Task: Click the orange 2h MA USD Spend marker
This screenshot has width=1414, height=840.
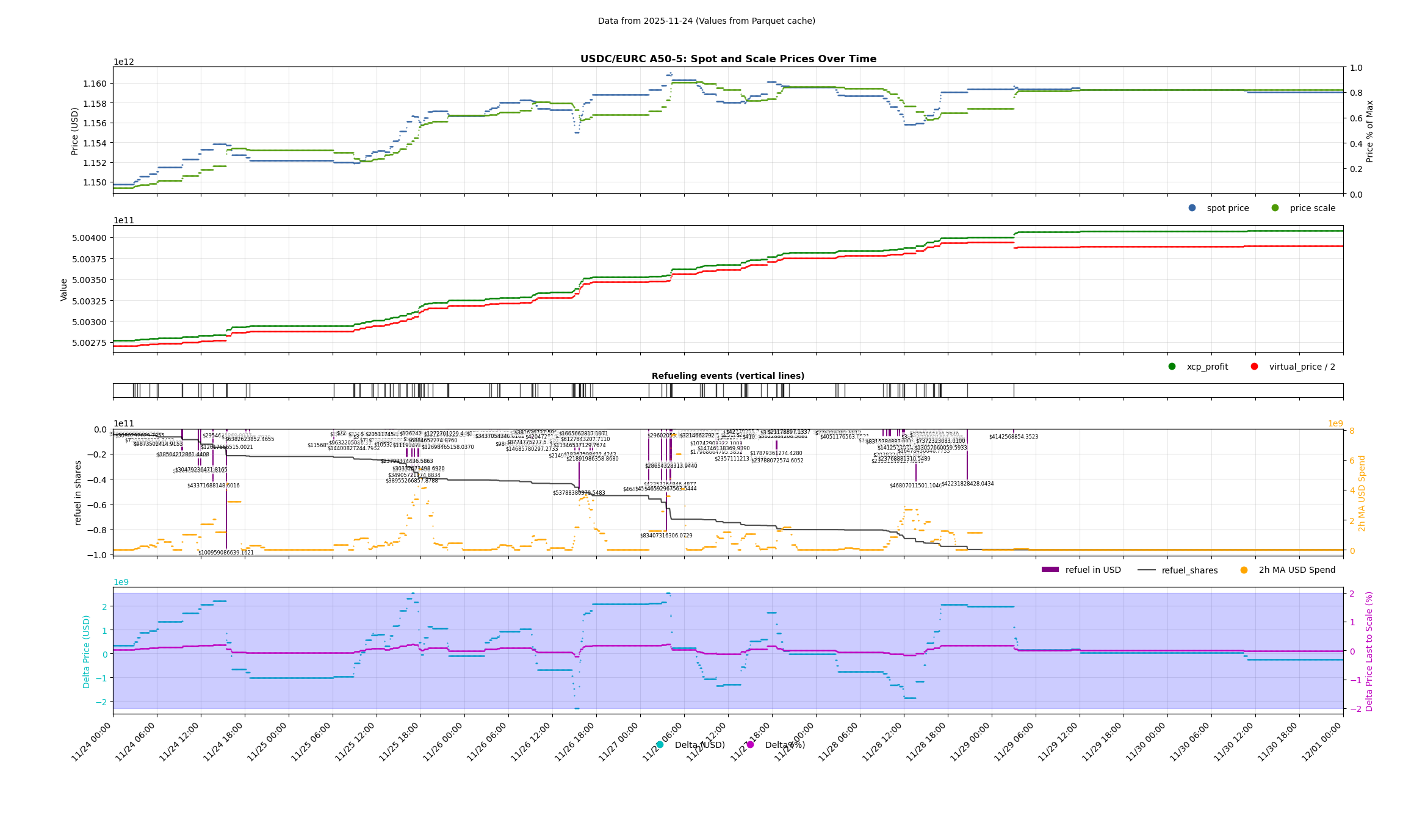Action: click(1244, 570)
